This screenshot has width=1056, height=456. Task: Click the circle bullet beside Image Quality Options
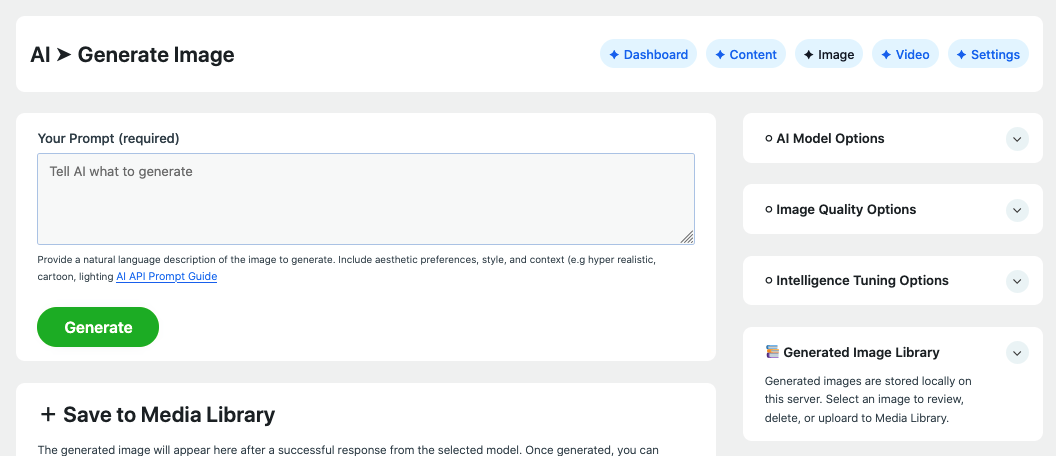pos(768,209)
